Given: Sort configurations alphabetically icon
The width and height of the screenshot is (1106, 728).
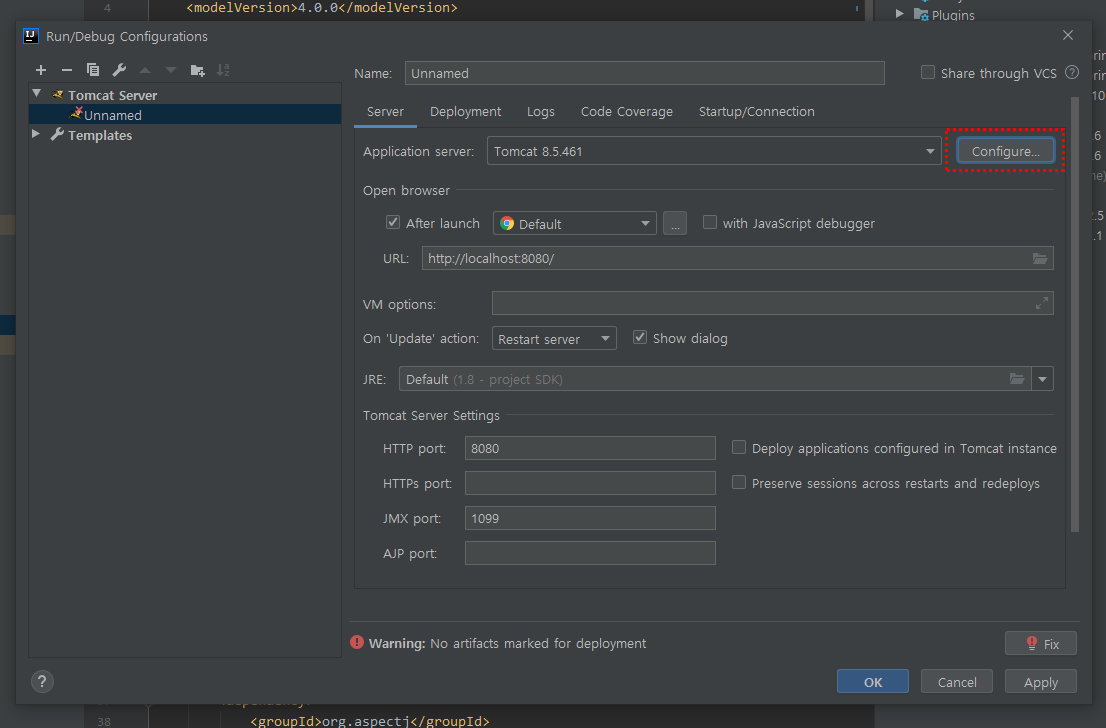Looking at the screenshot, I should (x=223, y=70).
